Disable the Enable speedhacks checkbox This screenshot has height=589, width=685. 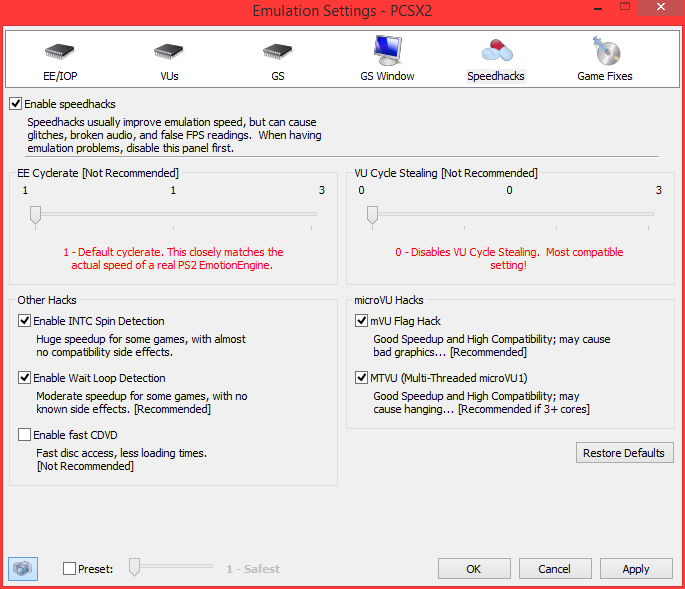[16, 104]
